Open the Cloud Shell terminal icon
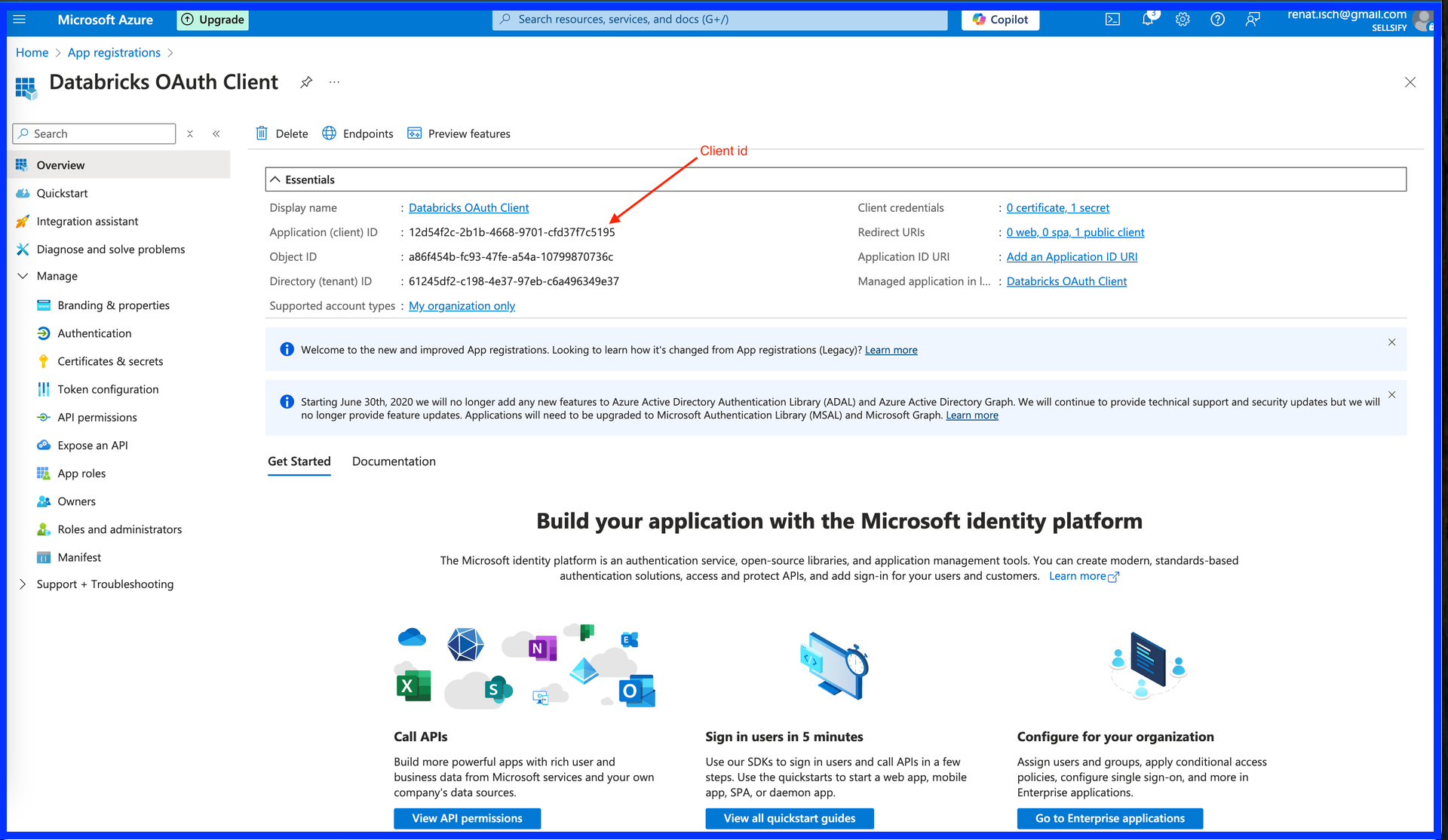Image resolution: width=1448 pixels, height=840 pixels. point(1112,20)
